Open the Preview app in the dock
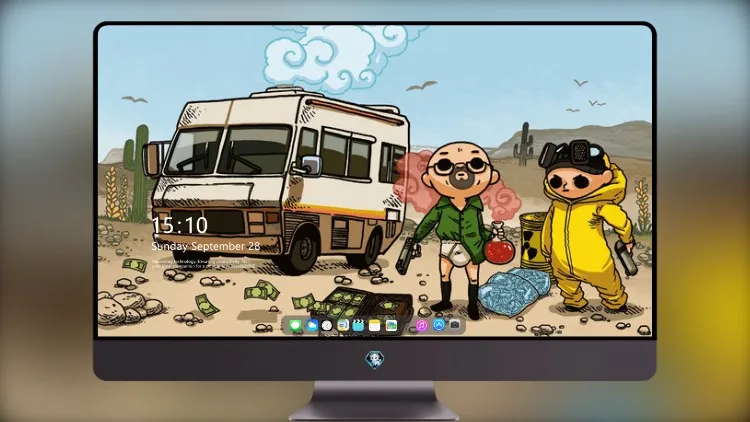Screen dimensions: 750x422 click(x=343, y=326)
